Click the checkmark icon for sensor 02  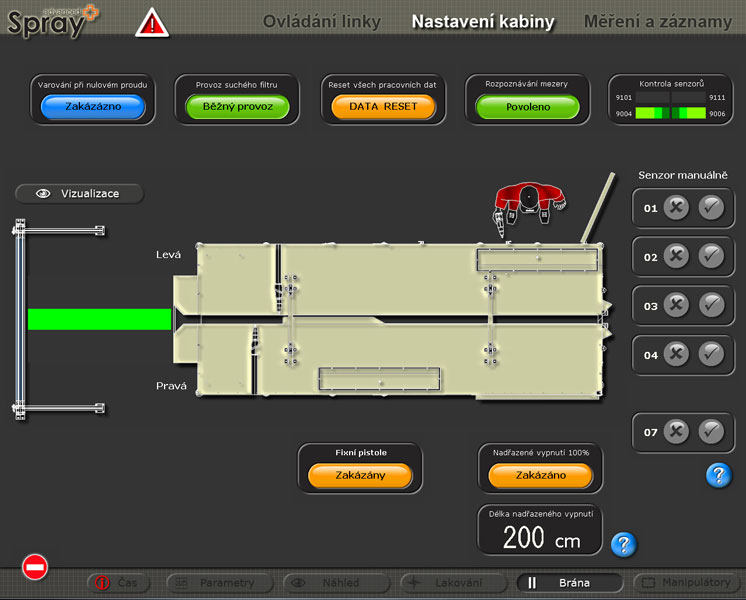(712, 257)
